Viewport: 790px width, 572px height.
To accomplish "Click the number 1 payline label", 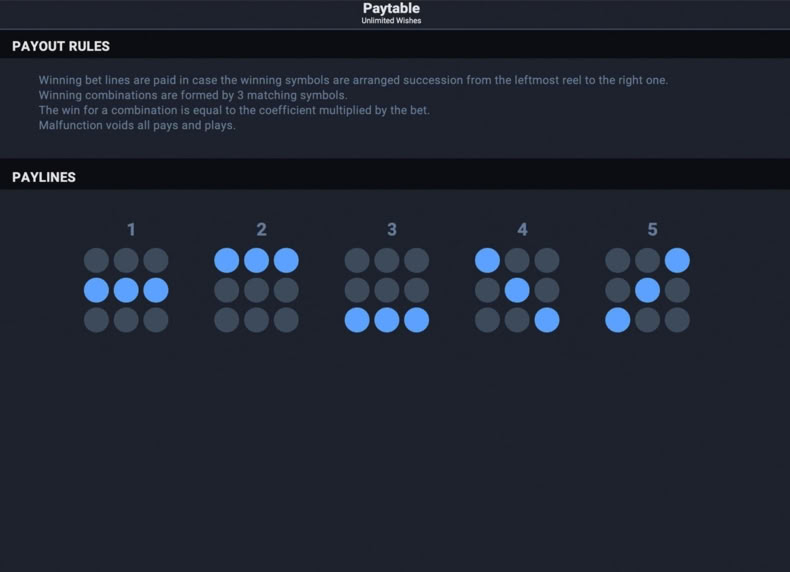I will pyautogui.click(x=131, y=230).
